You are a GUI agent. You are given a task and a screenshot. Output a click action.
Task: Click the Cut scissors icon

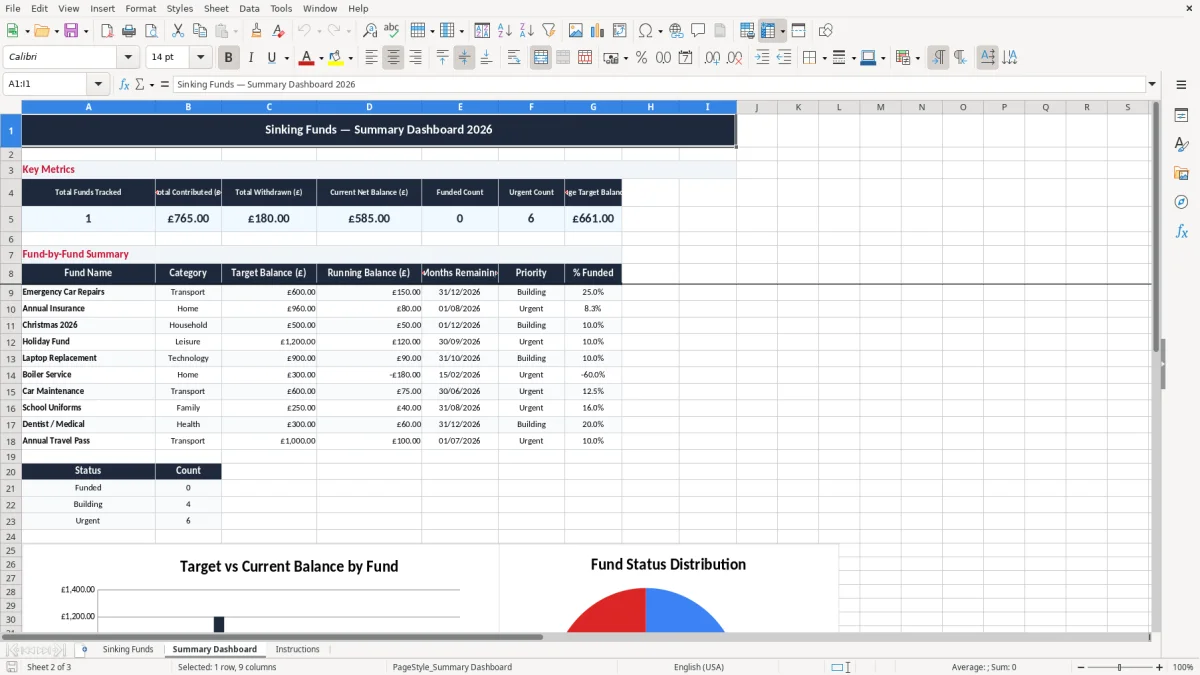tap(178, 31)
